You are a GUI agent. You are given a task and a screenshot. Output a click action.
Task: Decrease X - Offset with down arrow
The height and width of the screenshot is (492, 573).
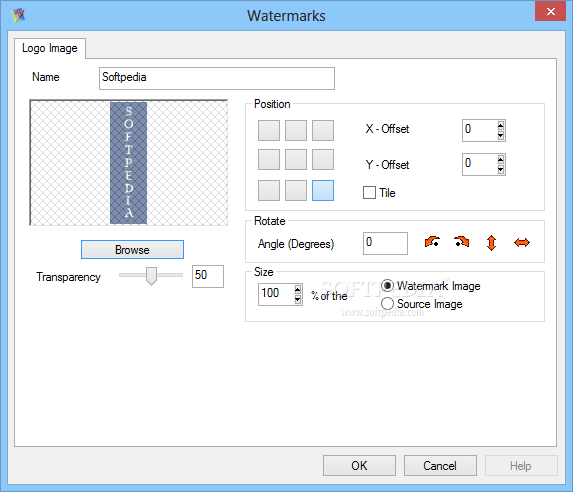[501, 135]
